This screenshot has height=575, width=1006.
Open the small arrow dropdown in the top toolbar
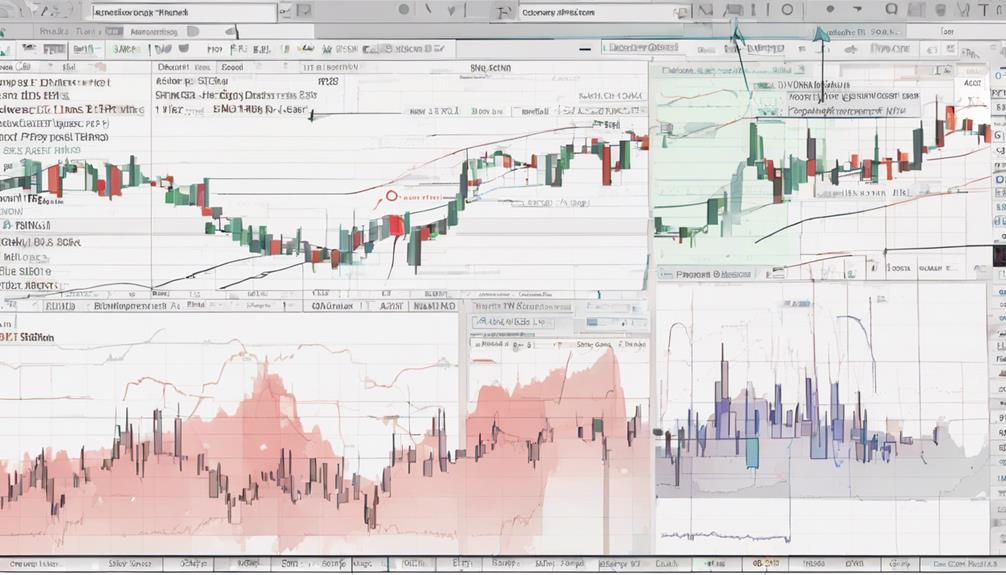(x=857, y=10)
